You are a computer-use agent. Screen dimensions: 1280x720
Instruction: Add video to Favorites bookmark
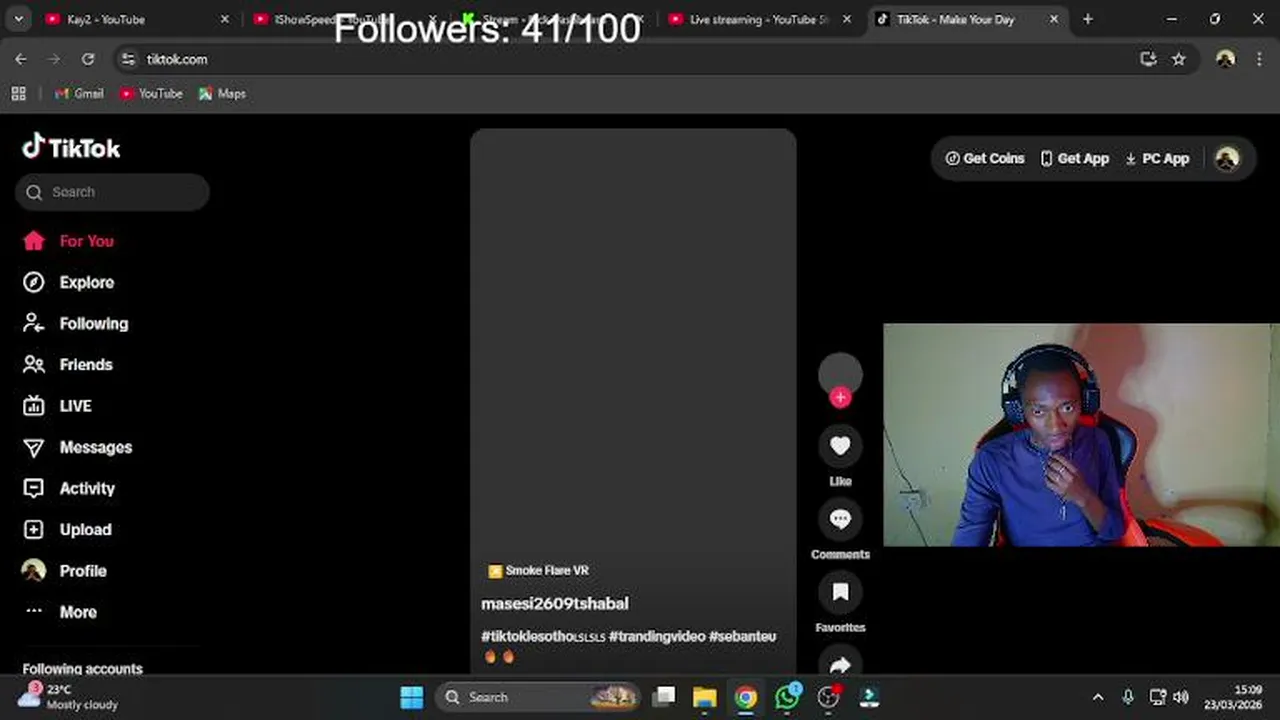click(840, 592)
